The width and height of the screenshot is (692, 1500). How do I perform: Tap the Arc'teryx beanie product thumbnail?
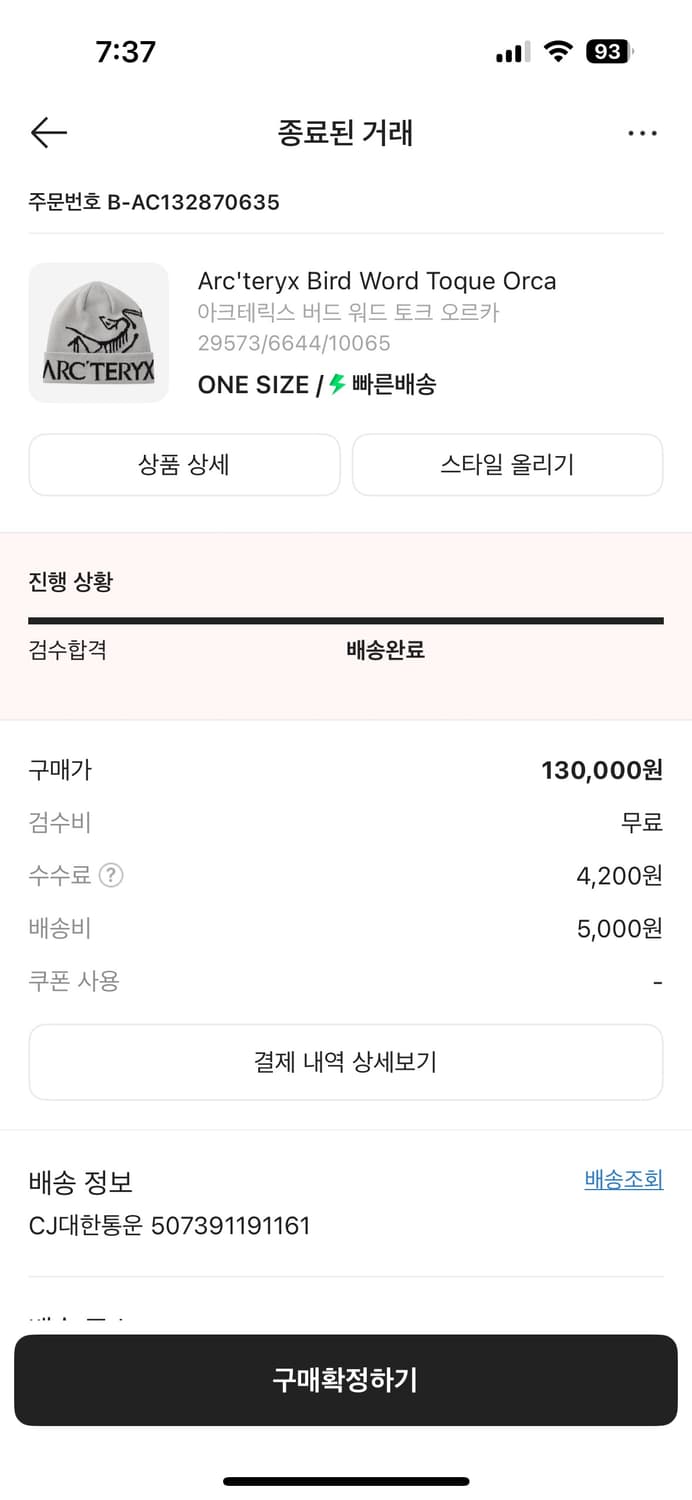(x=98, y=332)
